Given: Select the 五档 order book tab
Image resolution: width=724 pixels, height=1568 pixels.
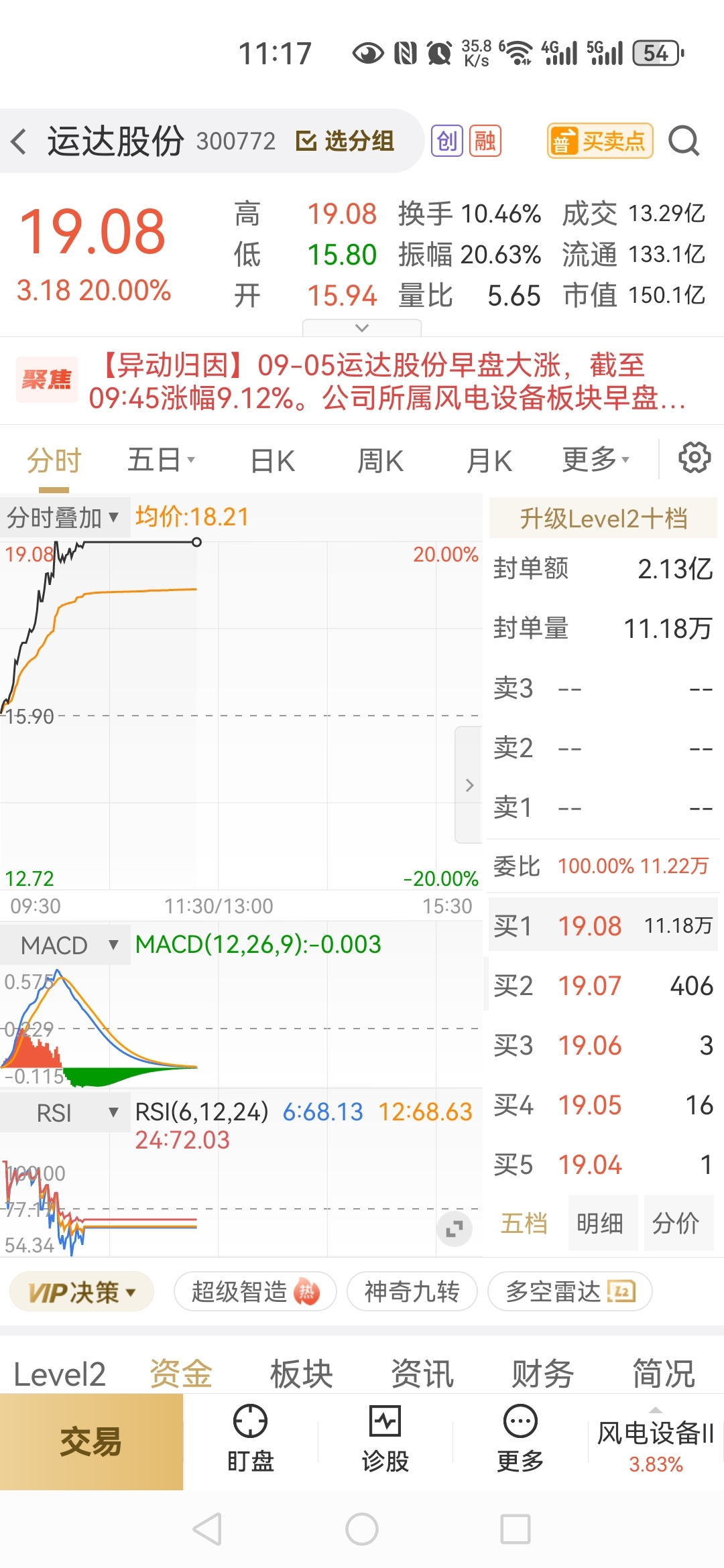Looking at the screenshot, I should (524, 1223).
